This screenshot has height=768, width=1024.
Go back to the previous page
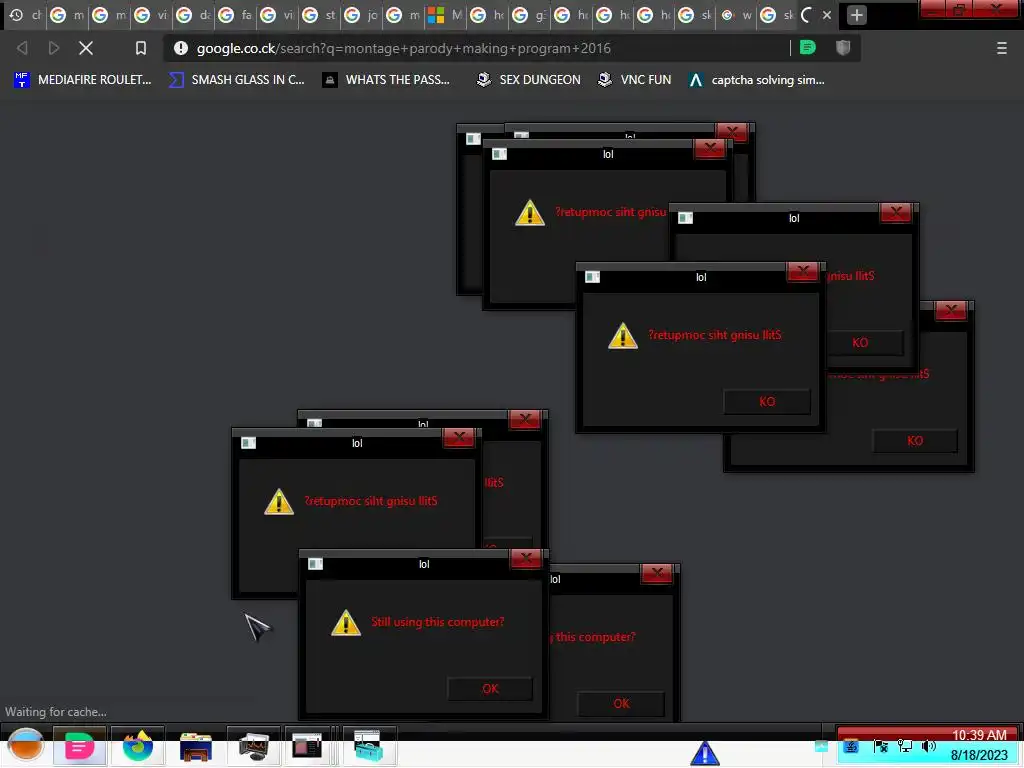pos(22,48)
